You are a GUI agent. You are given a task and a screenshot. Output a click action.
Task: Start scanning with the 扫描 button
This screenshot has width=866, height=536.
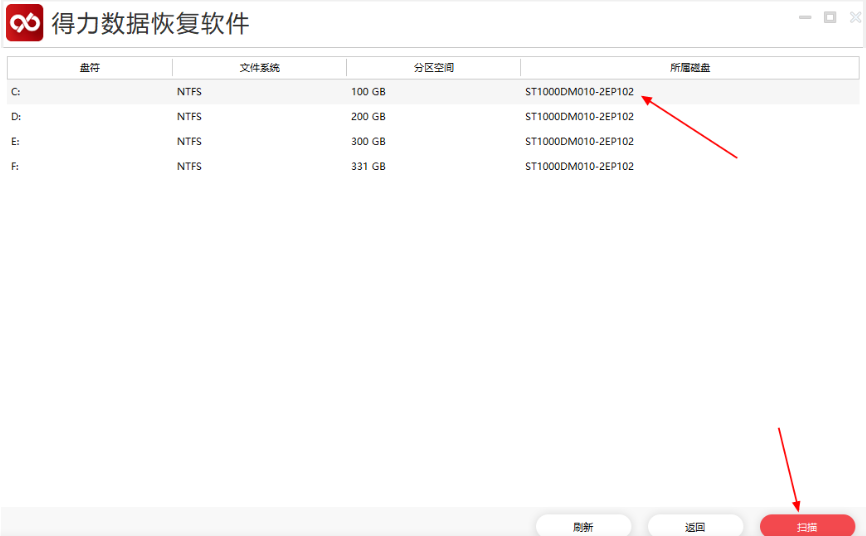point(807,526)
